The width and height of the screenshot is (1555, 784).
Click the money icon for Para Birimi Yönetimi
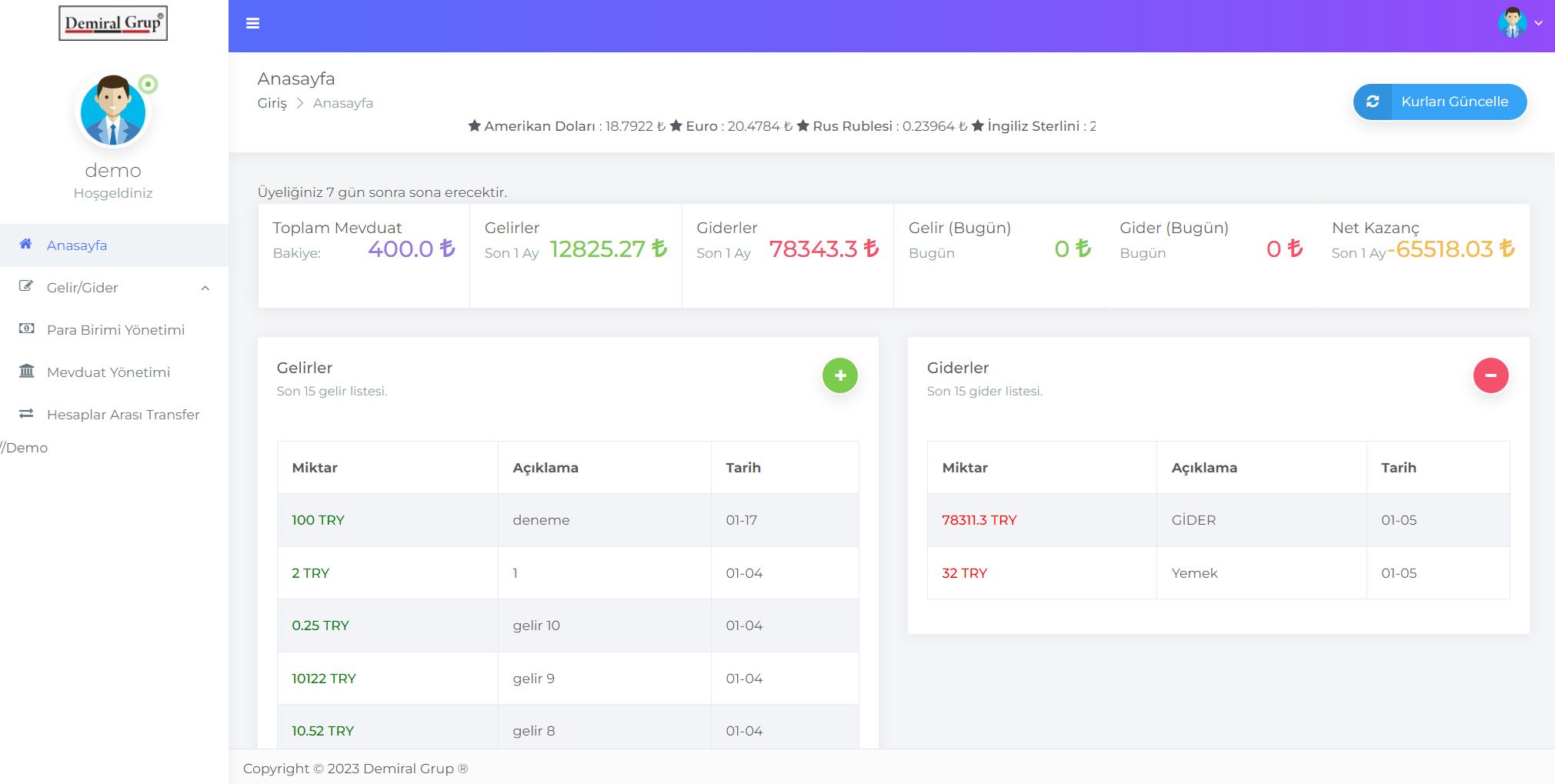(27, 329)
